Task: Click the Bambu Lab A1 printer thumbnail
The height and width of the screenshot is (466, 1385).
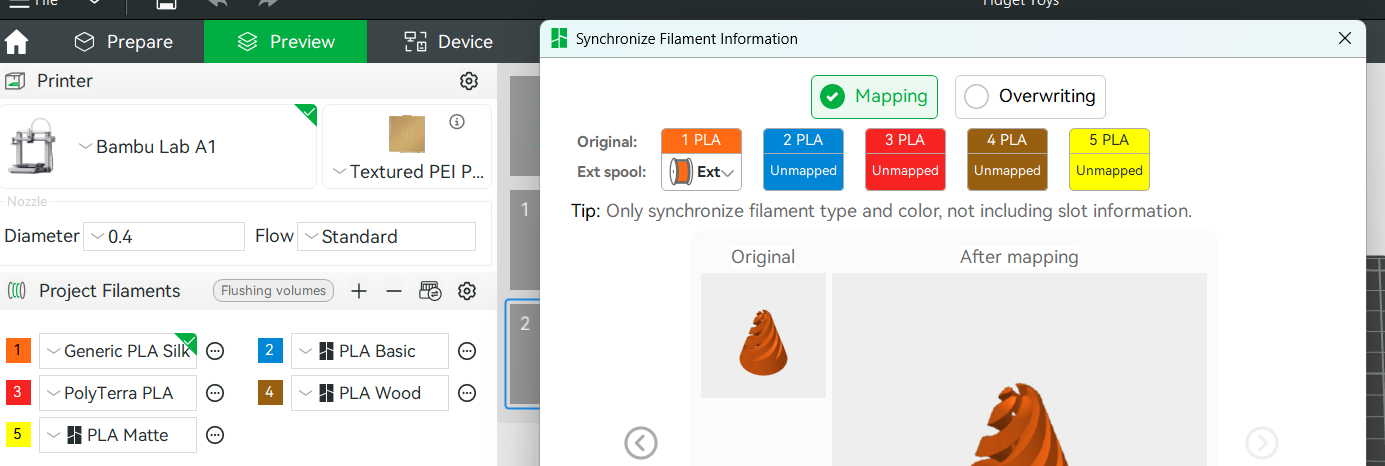Action: tap(33, 147)
